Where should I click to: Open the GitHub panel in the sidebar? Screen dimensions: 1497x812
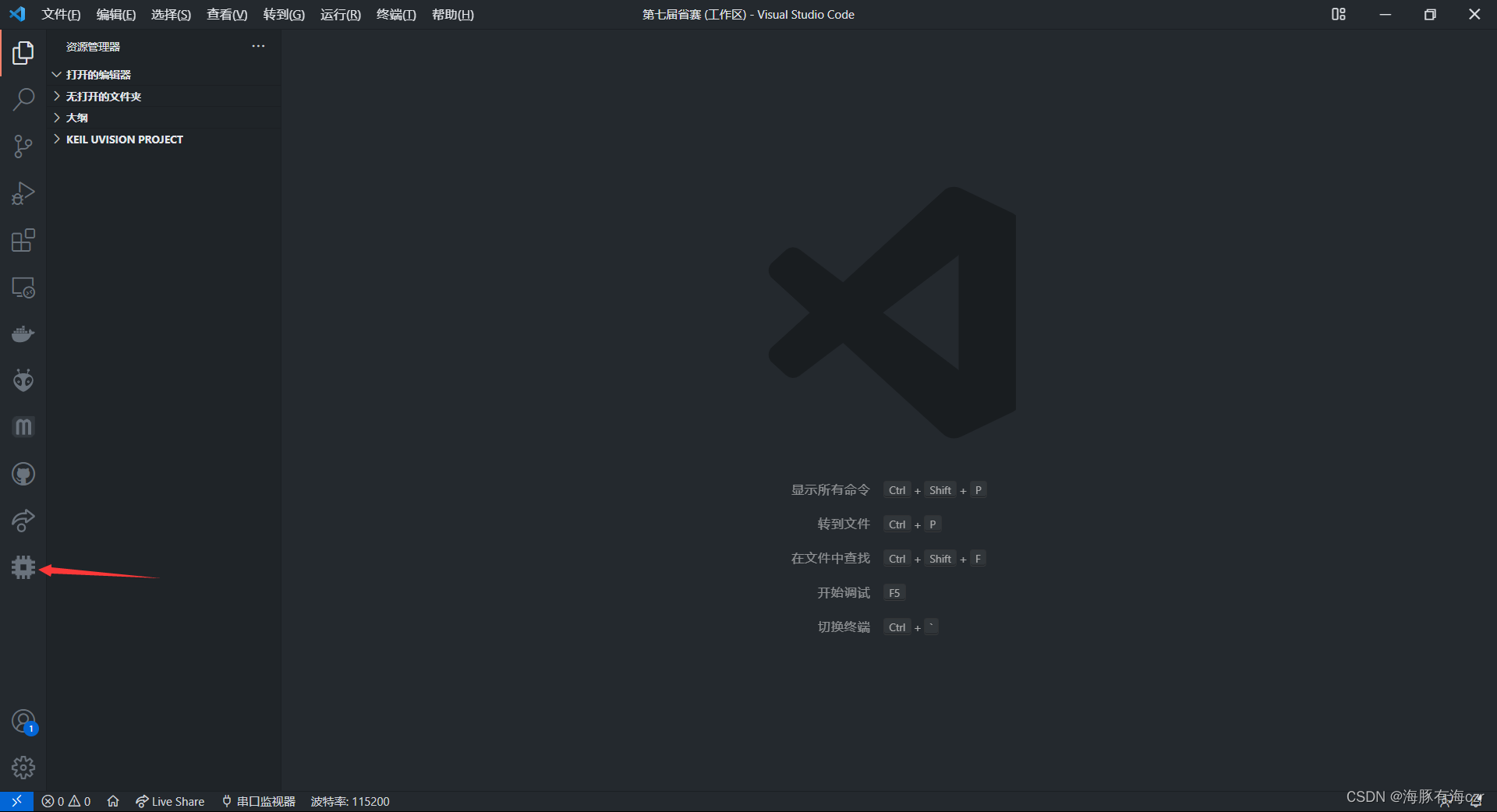click(23, 474)
